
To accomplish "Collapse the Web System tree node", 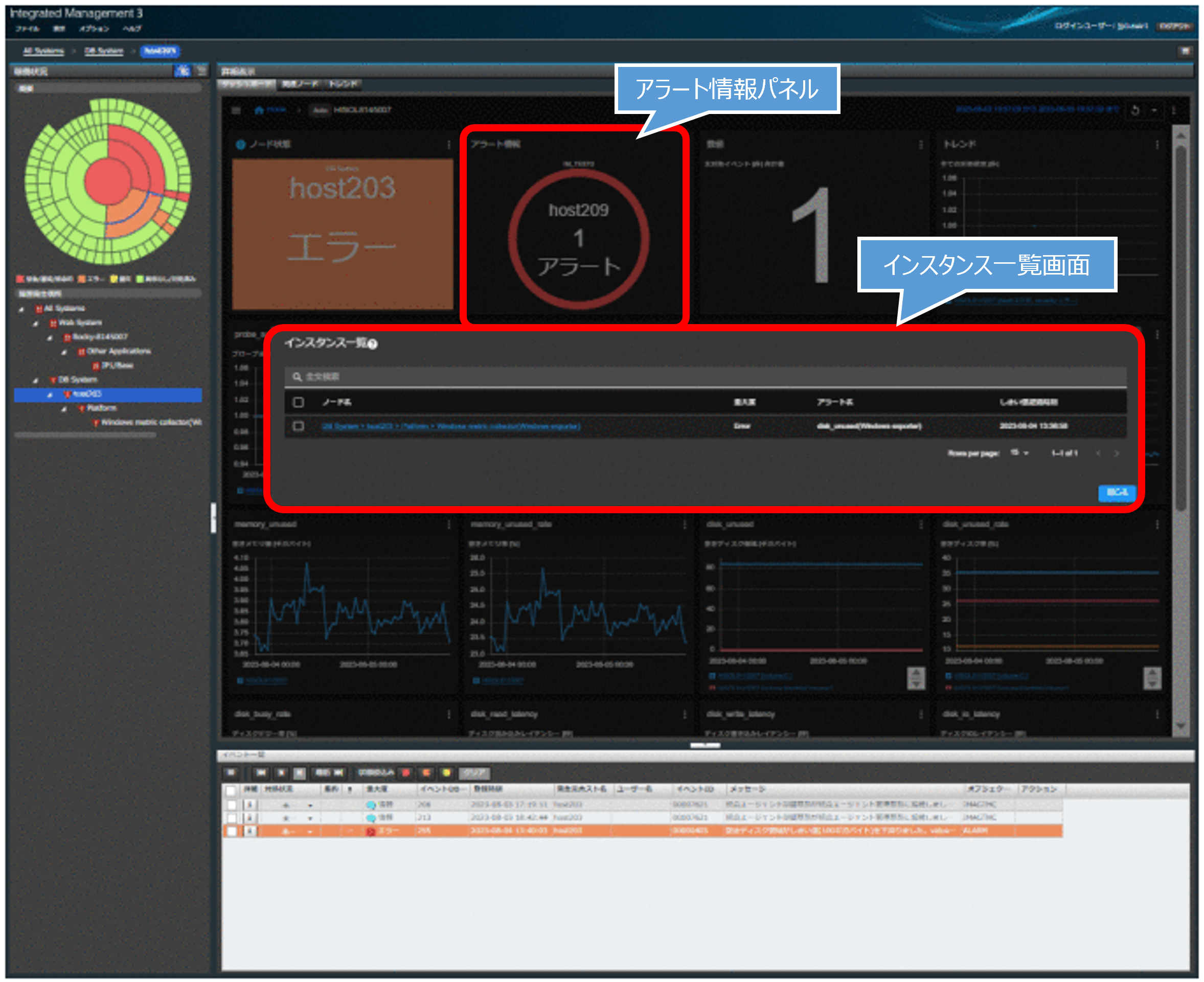I will (36, 324).
